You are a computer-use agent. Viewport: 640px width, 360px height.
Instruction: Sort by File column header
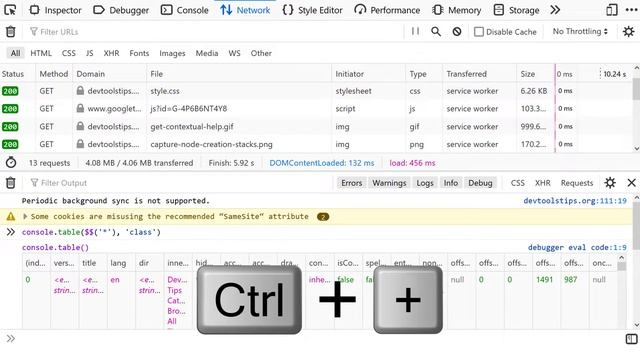pos(239,74)
